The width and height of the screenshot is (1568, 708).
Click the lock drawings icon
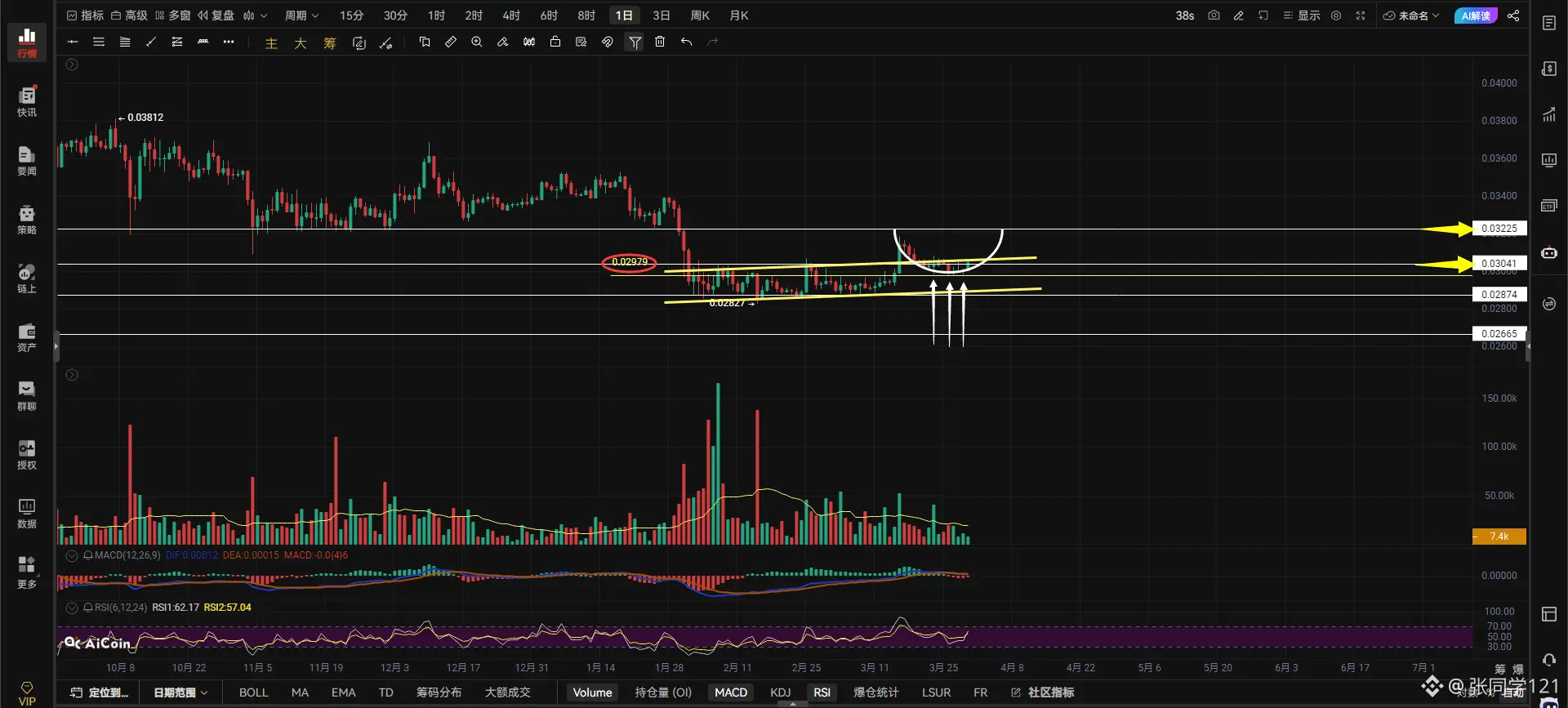[x=555, y=42]
